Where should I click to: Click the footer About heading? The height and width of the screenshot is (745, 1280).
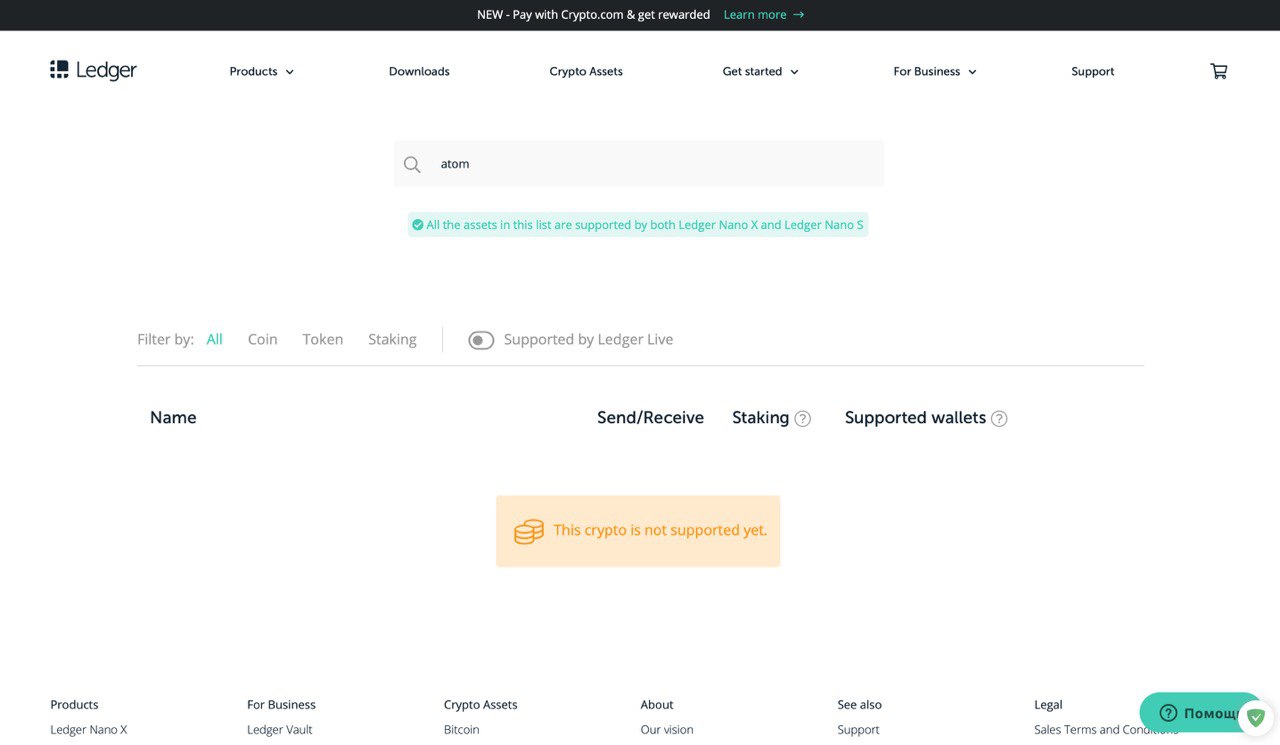(x=657, y=705)
